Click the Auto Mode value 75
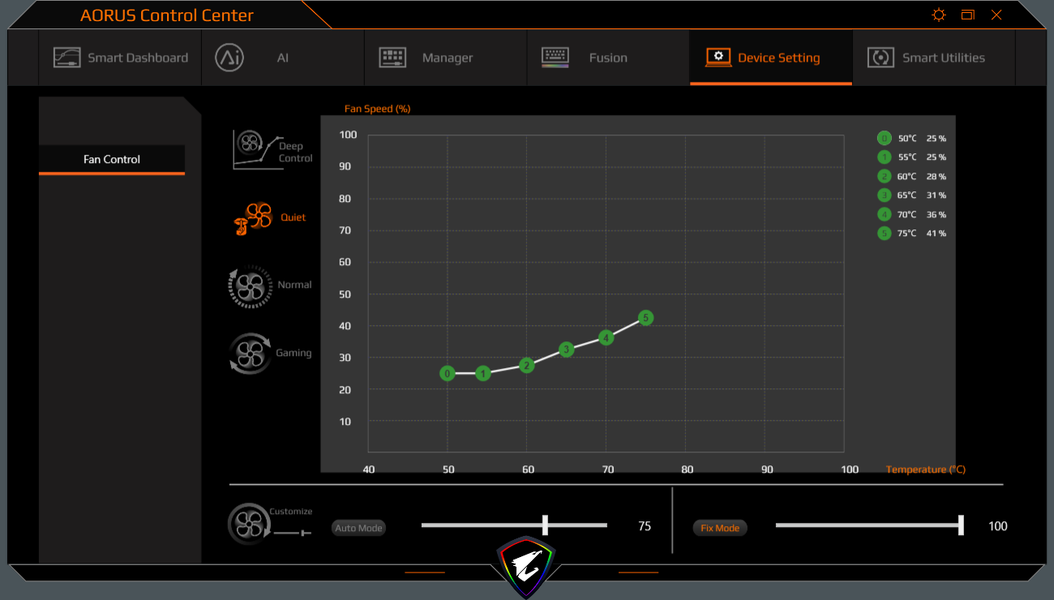1054x600 pixels. [x=644, y=526]
